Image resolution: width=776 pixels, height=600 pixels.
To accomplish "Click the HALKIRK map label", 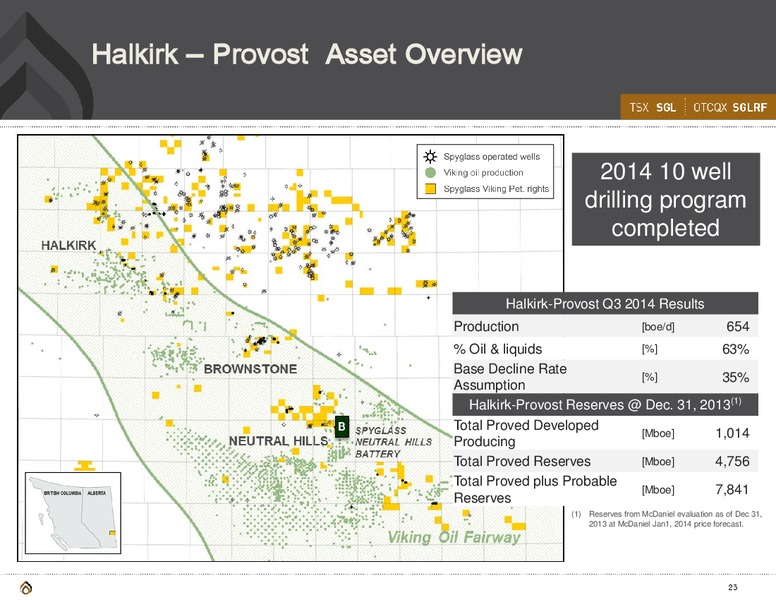I will (x=68, y=246).
